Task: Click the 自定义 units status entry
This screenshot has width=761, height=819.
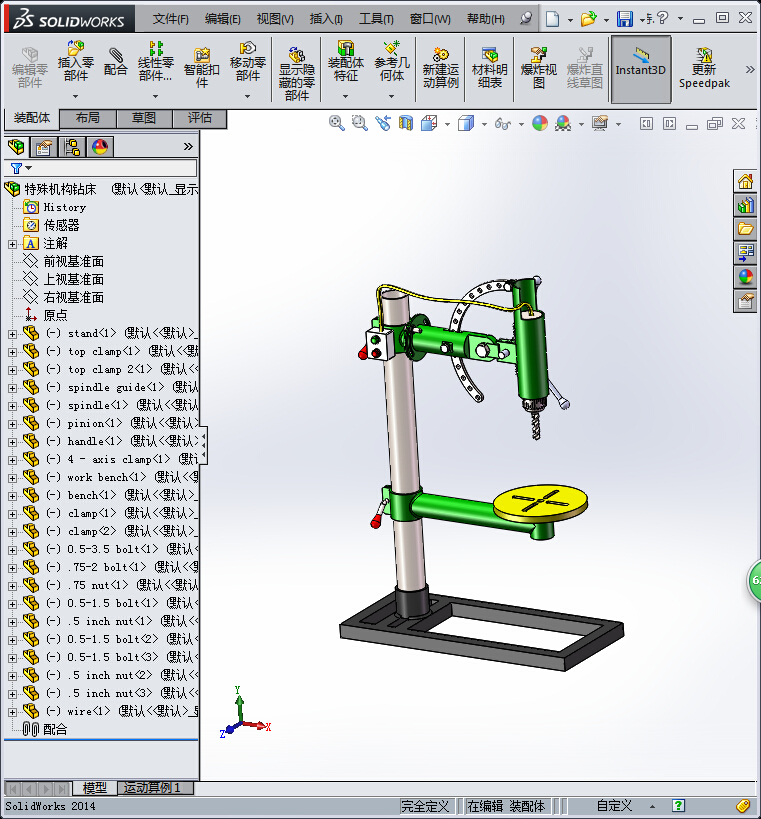Action: point(614,806)
